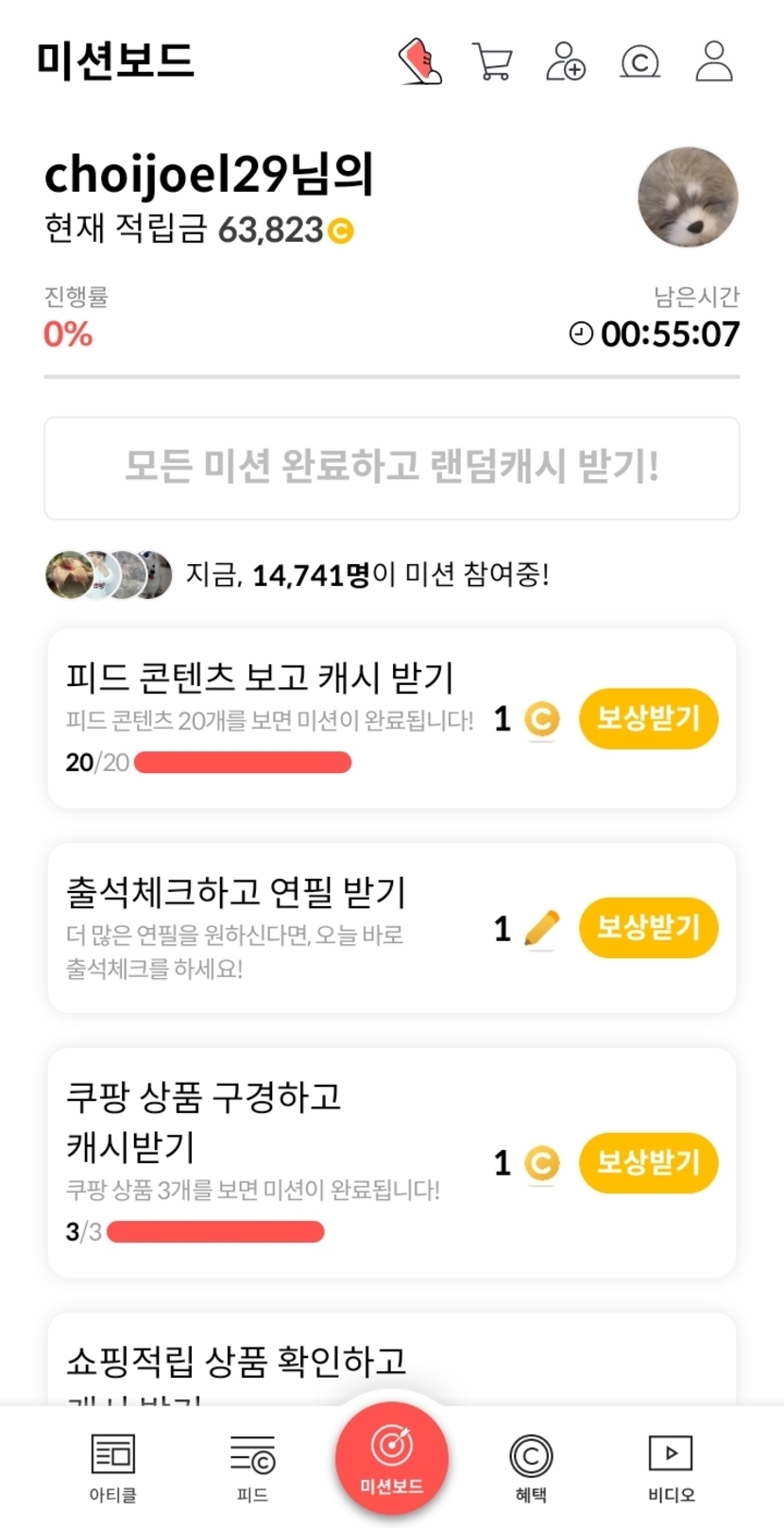The height and width of the screenshot is (1528, 784).
Task: Go to the 비디오 tab
Action: click(671, 1466)
